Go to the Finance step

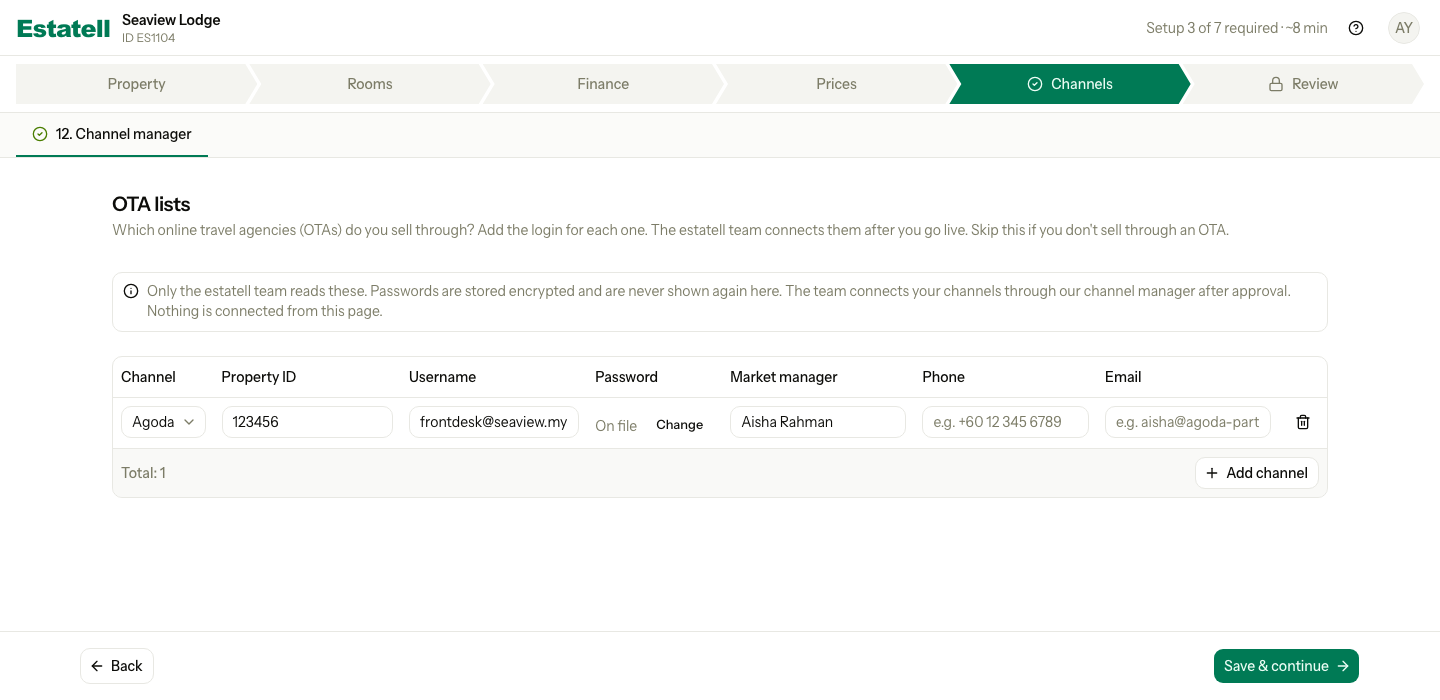click(603, 84)
